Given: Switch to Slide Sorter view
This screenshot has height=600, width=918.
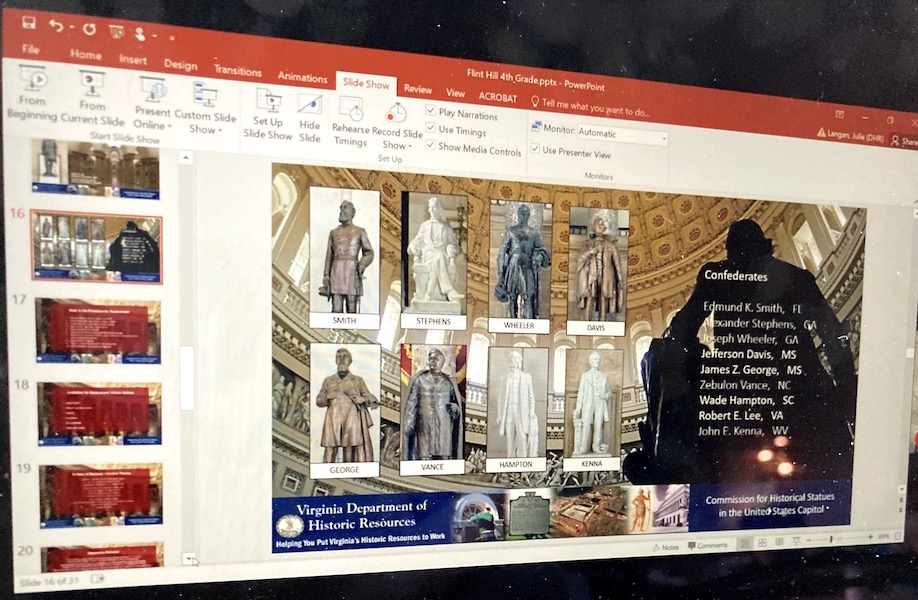Looking at the screenshot, I should click(762, 543).
